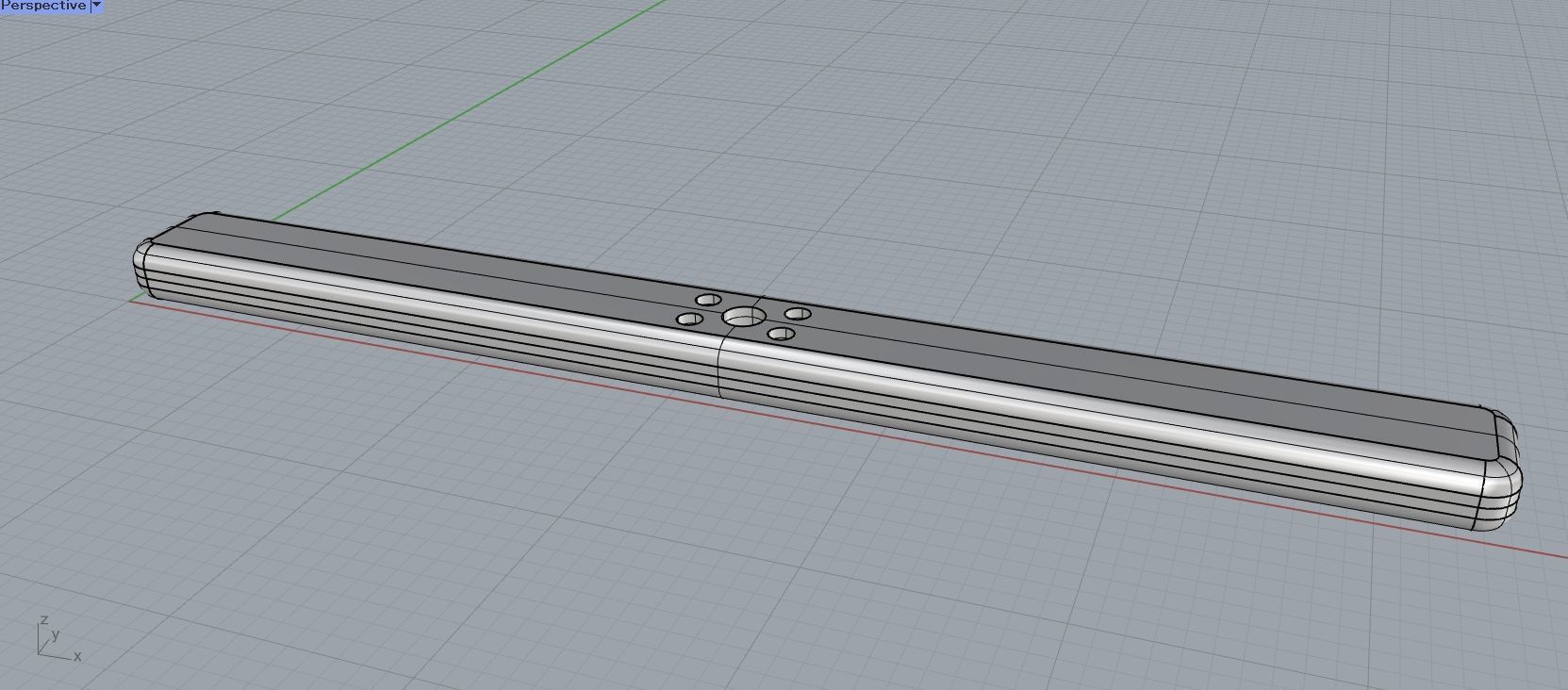Click the Perspective viewport title label
1568x690 pixels.
click(x=43, y=6)
